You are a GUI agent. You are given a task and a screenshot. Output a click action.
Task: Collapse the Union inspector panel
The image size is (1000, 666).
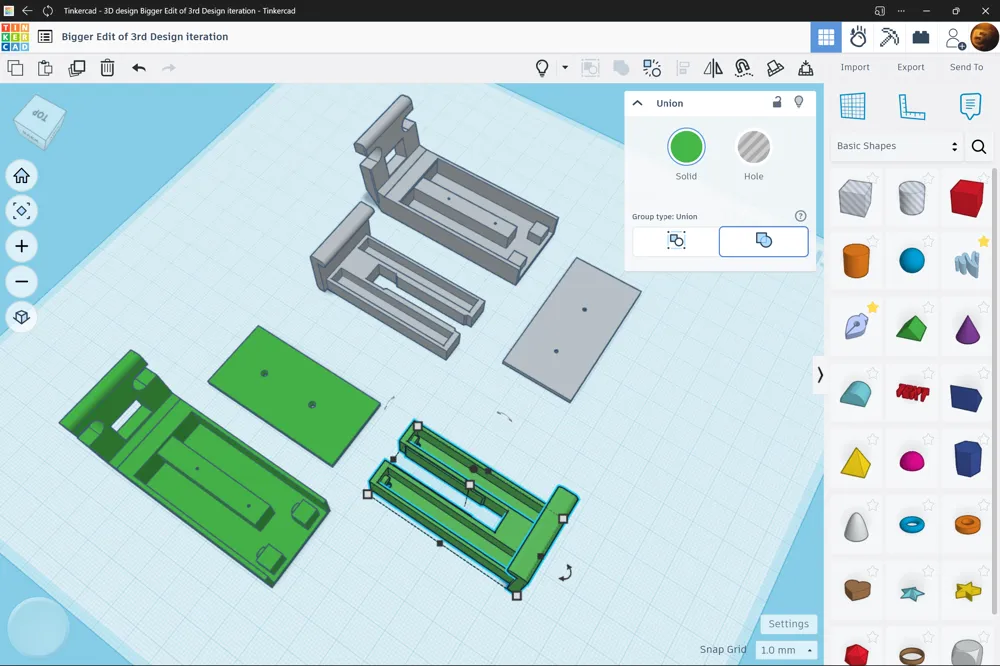637,103
